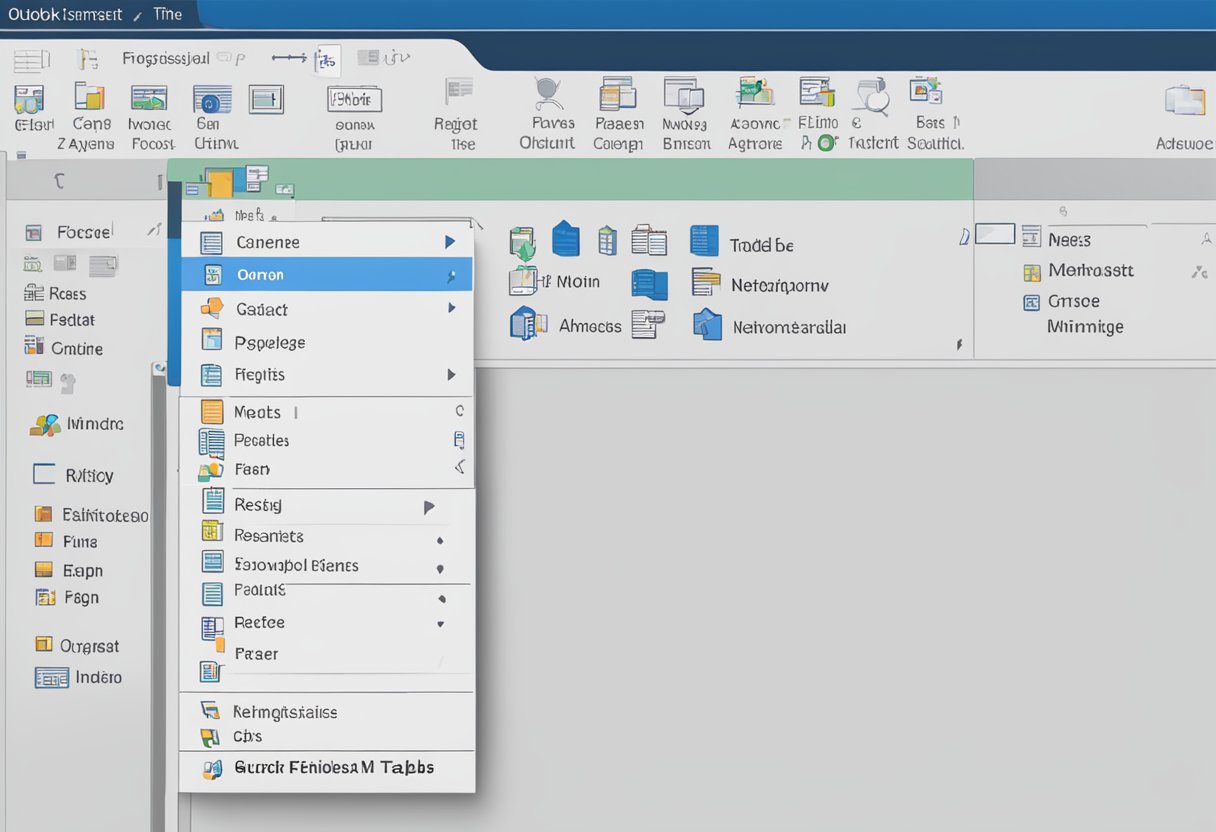
Task: Expand the Gadact submenu arrow
Action: pos(452,309)
